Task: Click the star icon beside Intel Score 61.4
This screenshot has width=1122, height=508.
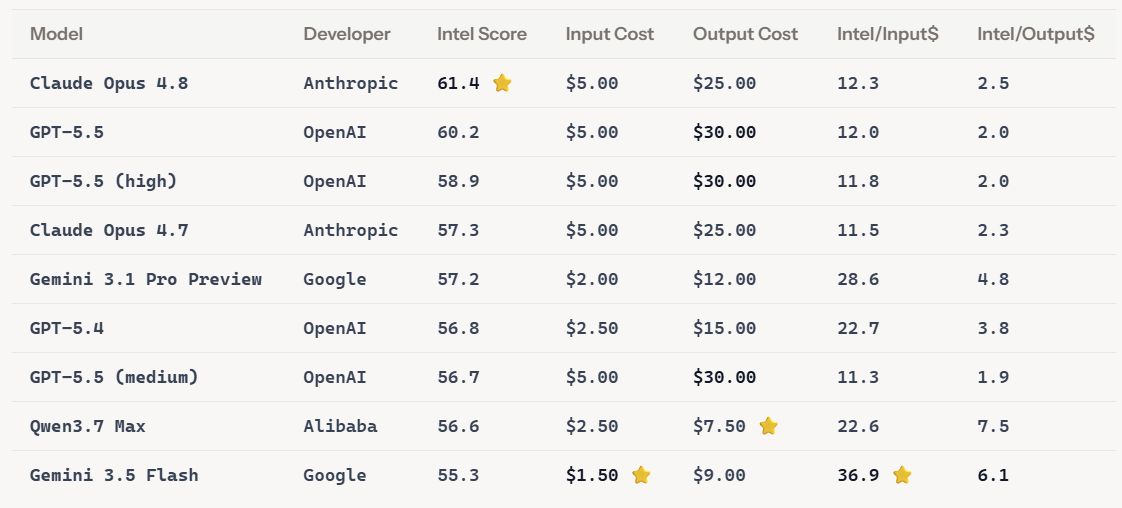Action: (x=502, y=83)
